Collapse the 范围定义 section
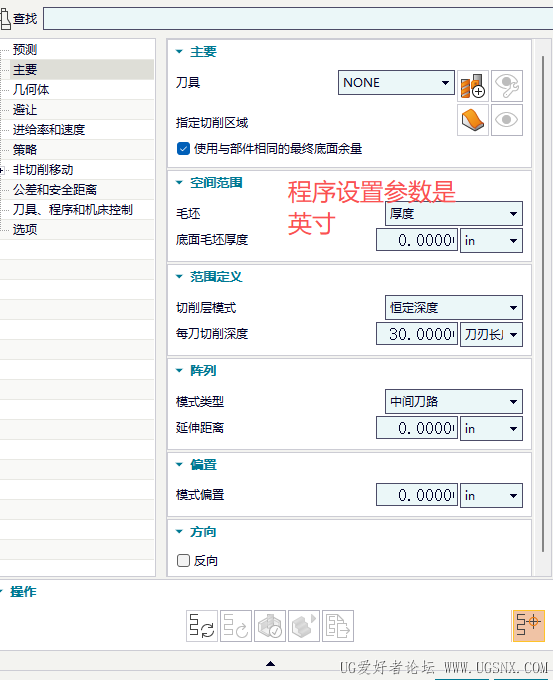This screenshot has height=680, width=553. pos(179,277)
